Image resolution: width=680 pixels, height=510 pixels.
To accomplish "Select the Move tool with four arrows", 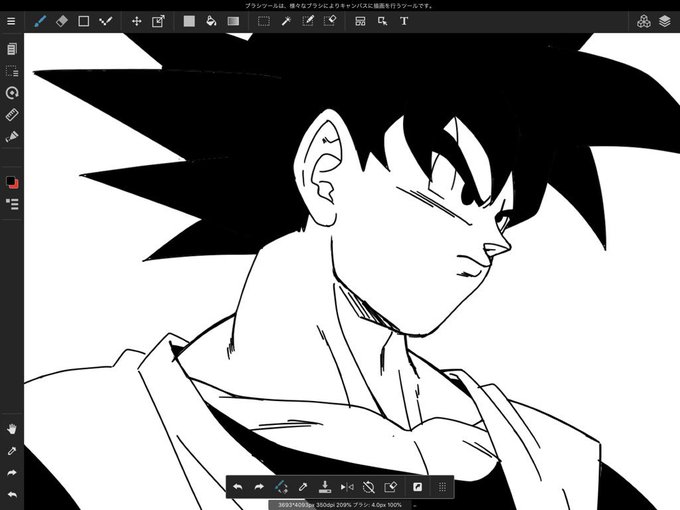I will click(137, 21).
